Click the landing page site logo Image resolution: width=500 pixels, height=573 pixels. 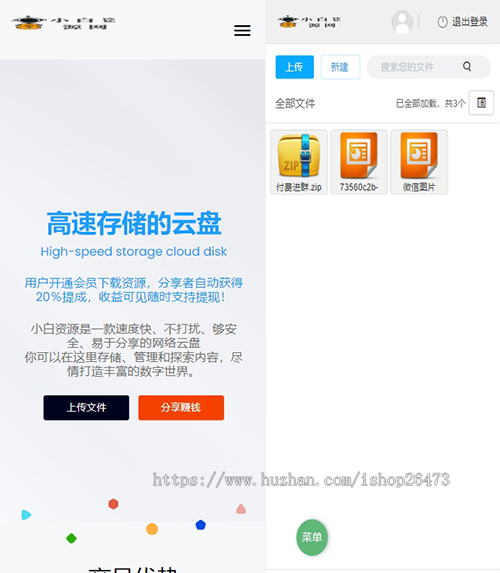coord(63,23)
